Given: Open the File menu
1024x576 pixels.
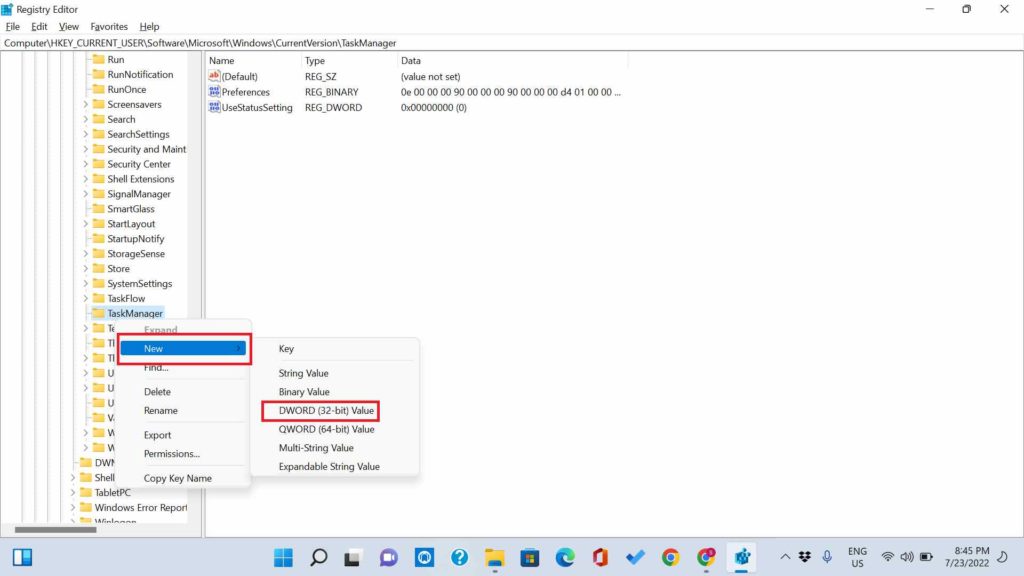Looking at the screenshot, I should click(12, 27).
